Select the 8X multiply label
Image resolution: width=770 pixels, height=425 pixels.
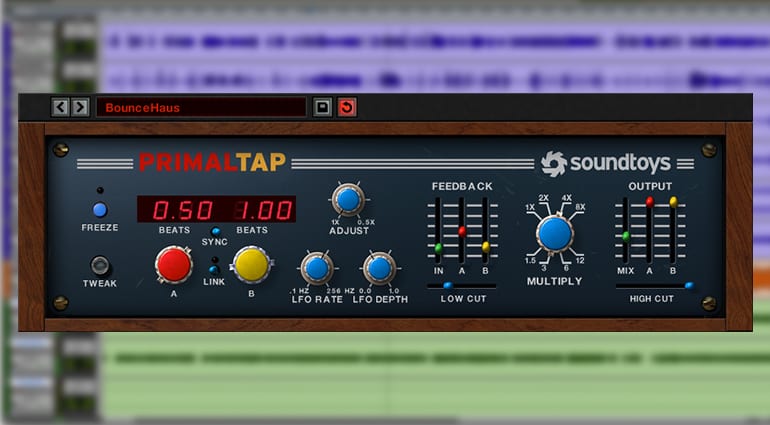580,207
